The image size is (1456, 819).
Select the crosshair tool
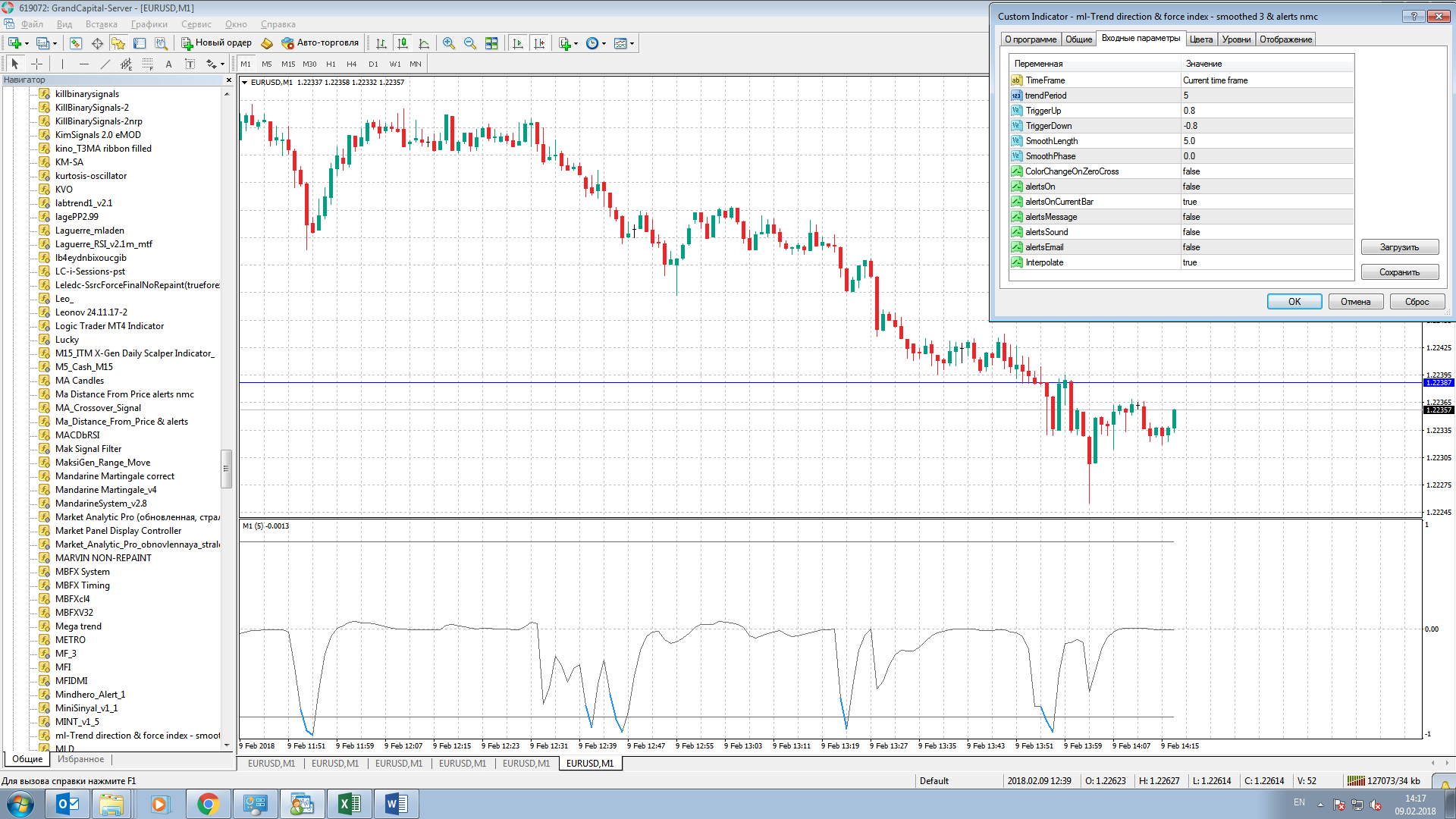36,64
